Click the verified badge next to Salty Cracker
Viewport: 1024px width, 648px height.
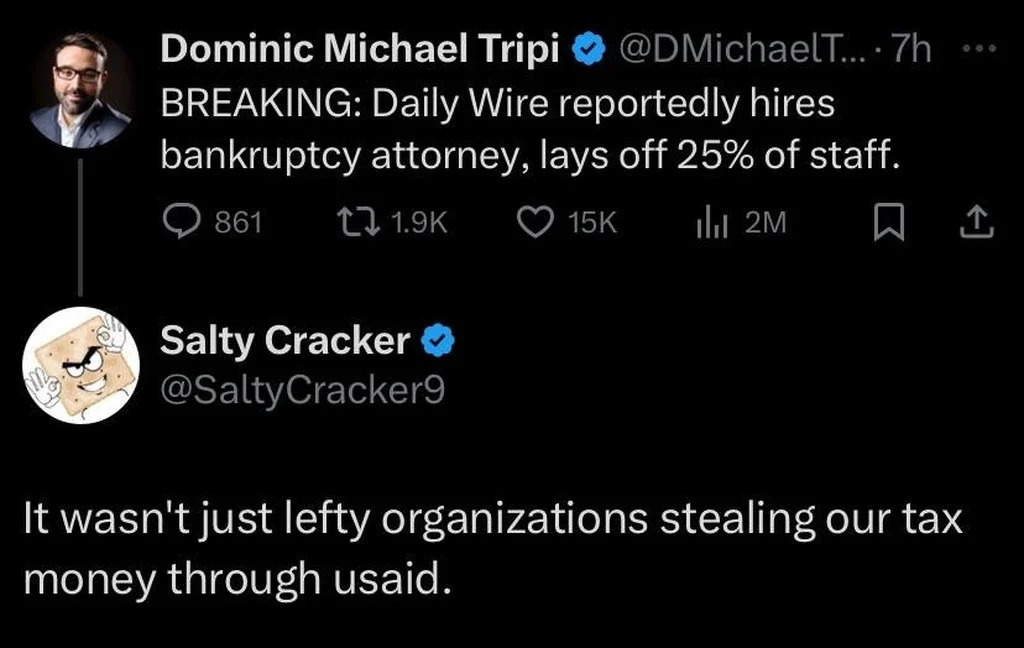(x=438, y=342)
